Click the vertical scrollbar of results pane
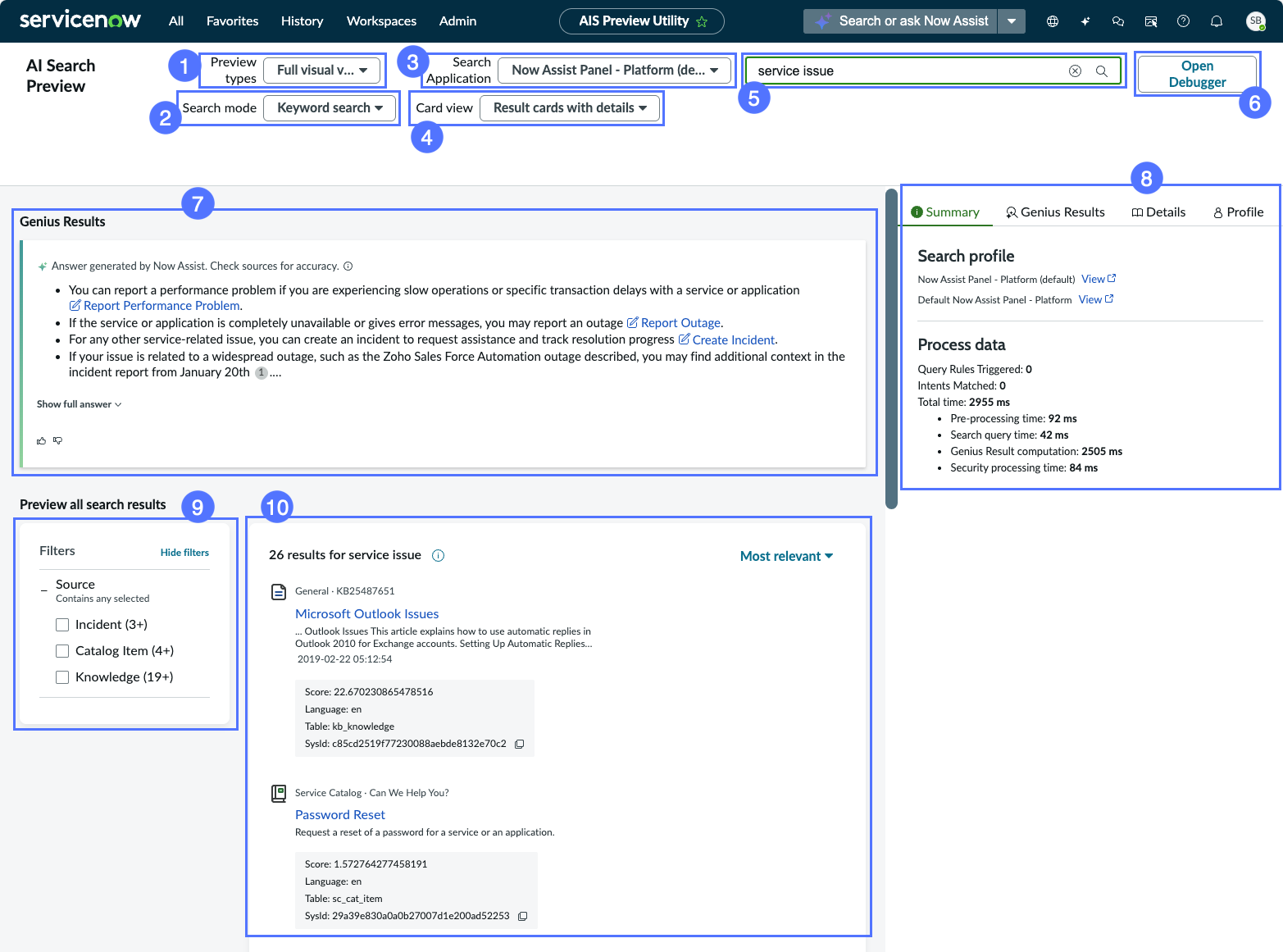Viewport: 1283px width, 952px height. [891, 348]
